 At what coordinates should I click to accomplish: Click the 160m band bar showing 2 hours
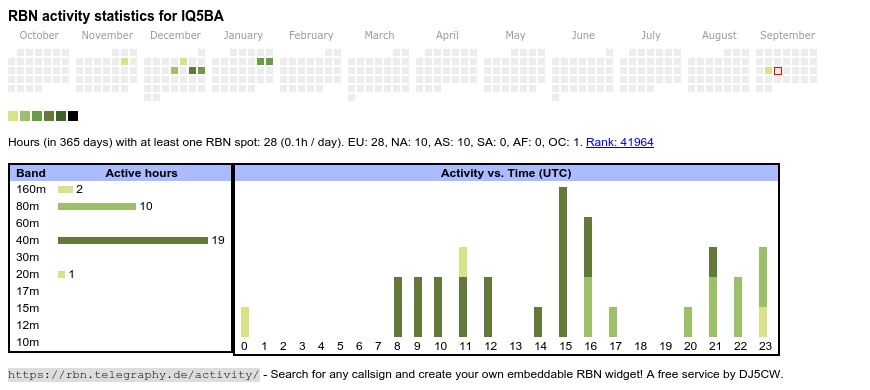pyautogui.click(x=65, y=189)
